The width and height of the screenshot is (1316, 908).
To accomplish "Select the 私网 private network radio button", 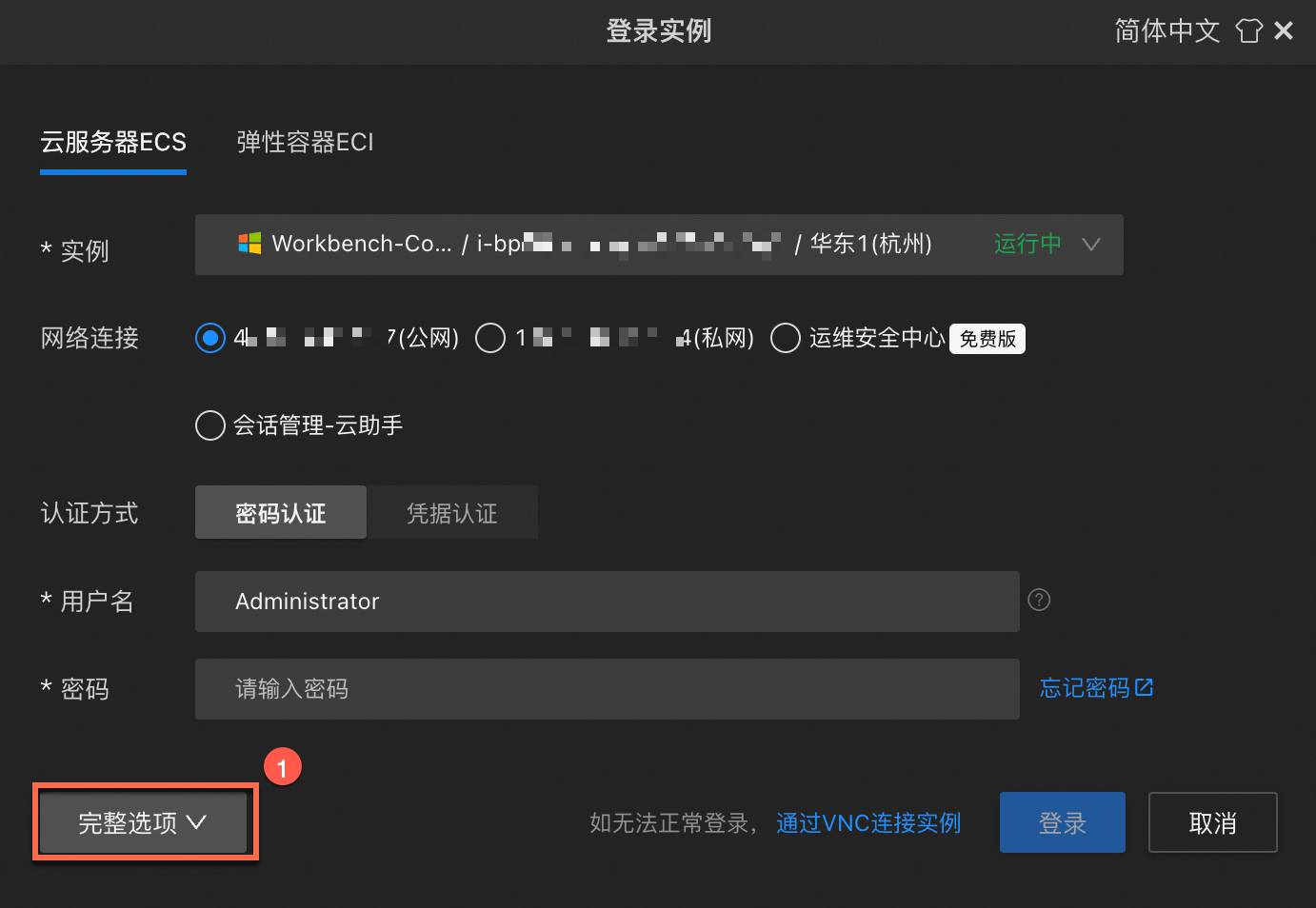I will 490,338.
